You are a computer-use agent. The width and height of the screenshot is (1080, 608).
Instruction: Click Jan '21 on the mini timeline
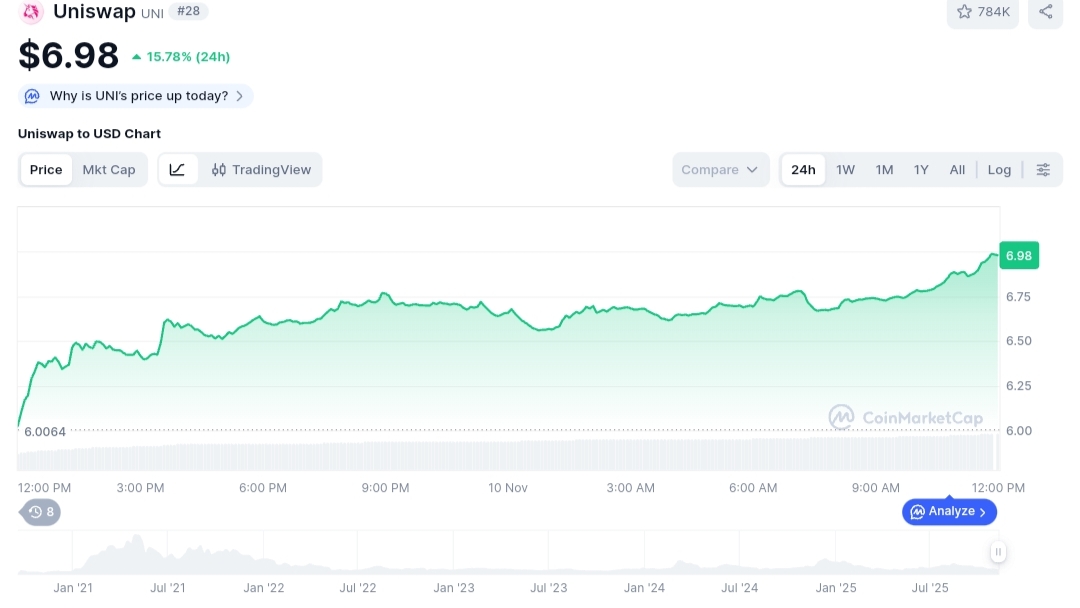click(73, 587)
